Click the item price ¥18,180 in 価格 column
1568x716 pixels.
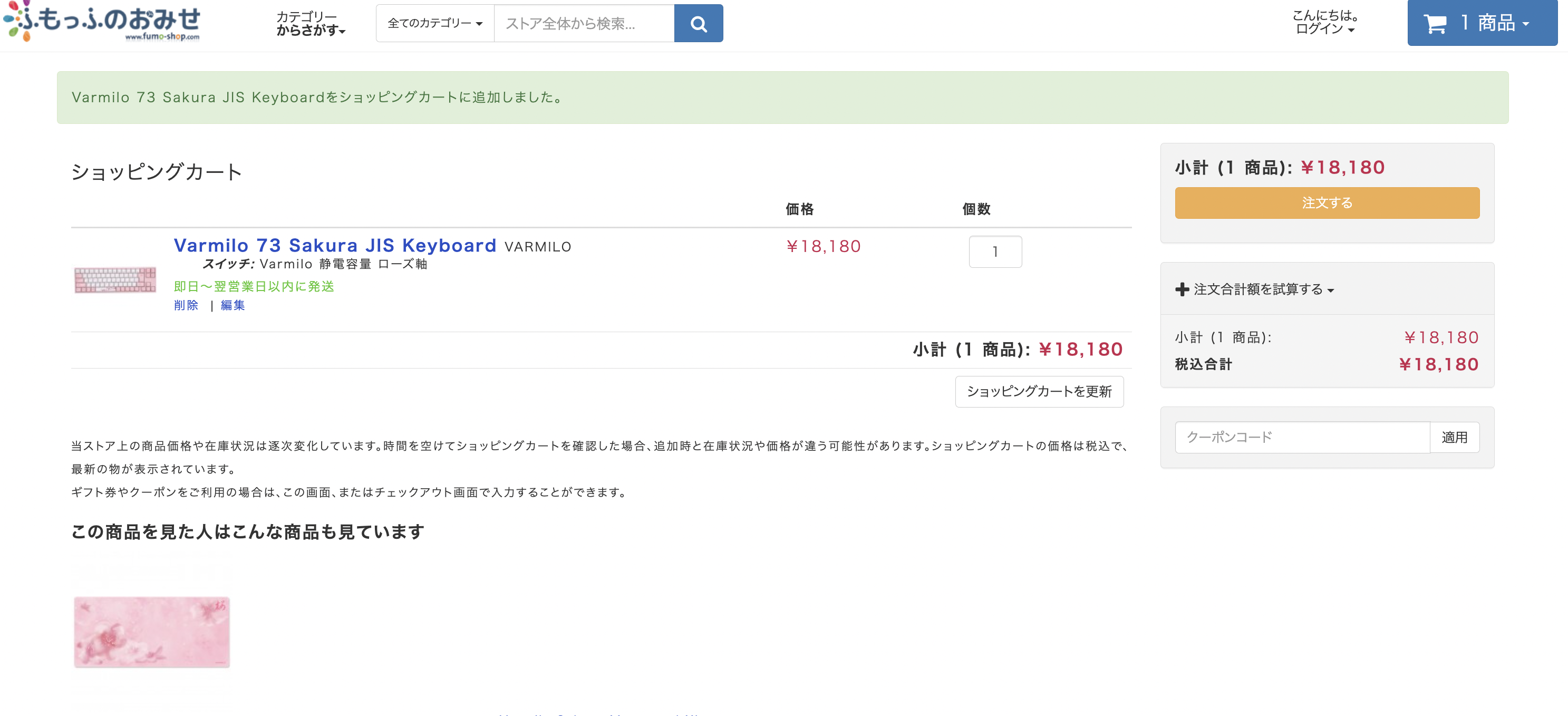click(824, 246)
